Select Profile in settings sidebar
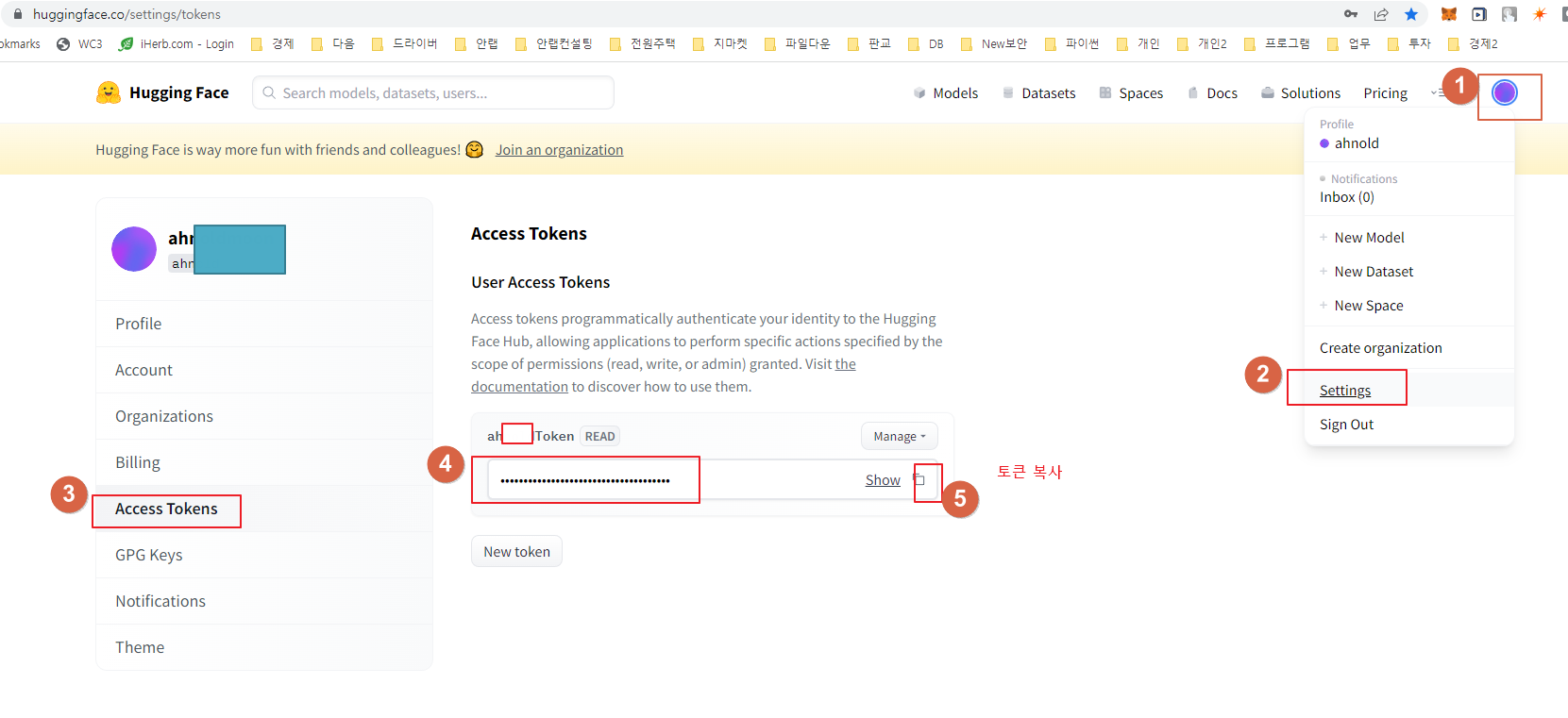 click(264, 324)
